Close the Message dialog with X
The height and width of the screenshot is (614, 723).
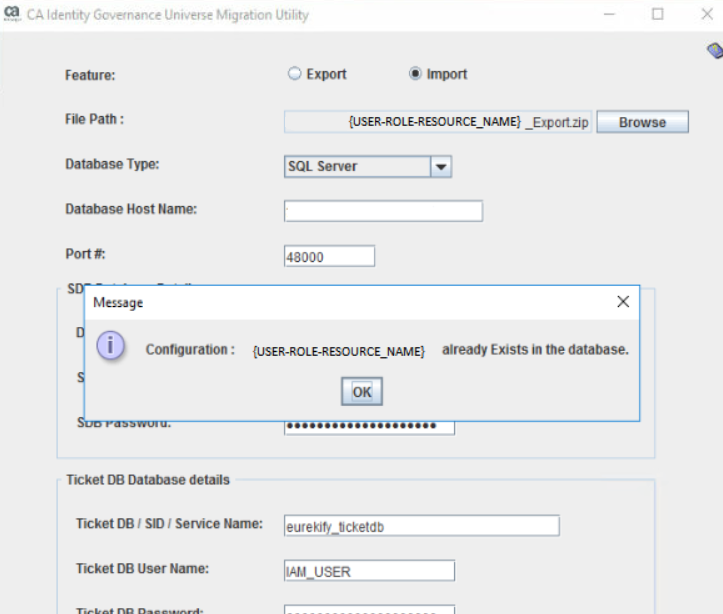click(x=623, y=301)
